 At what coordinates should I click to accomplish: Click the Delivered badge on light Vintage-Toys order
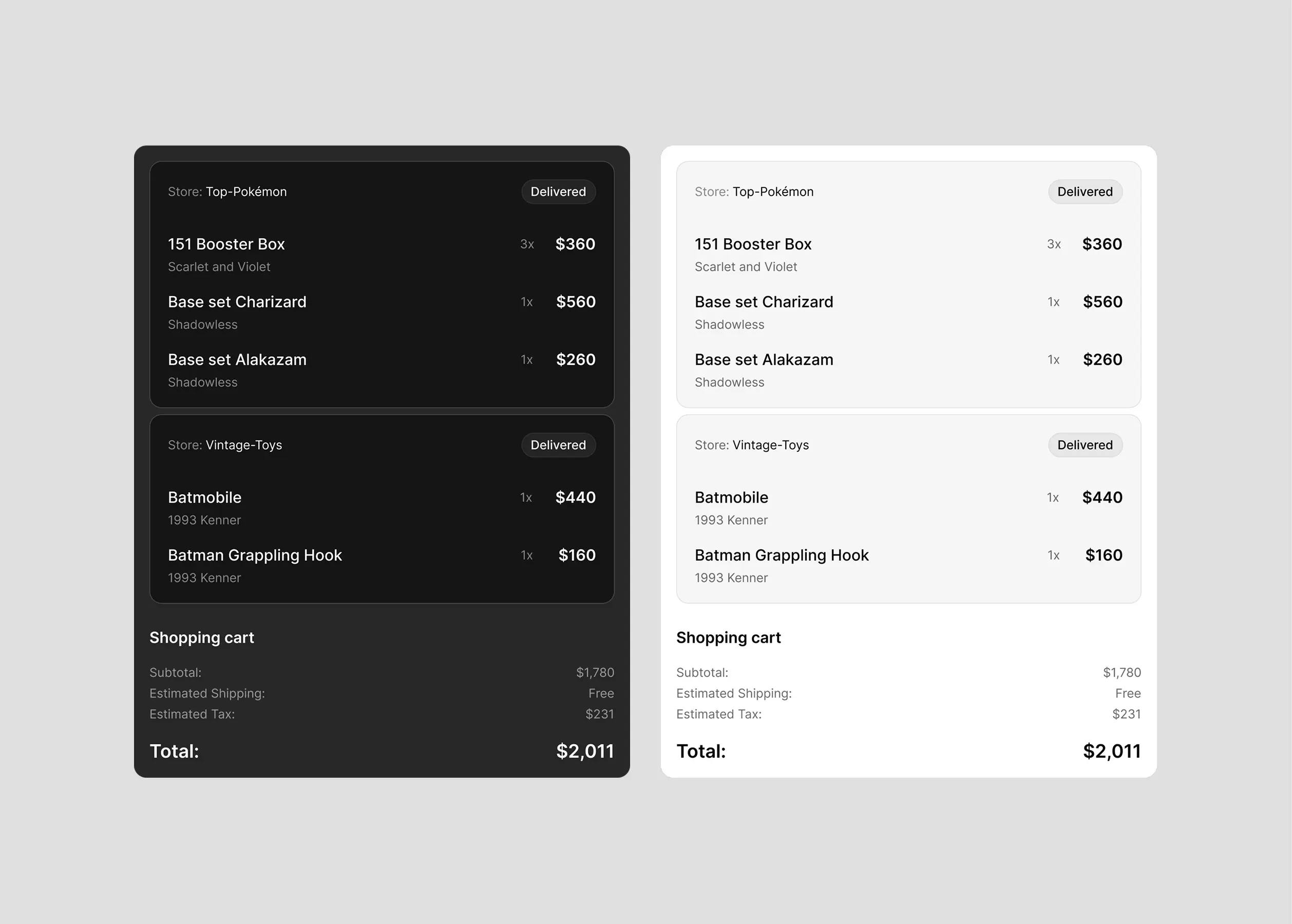[1086, 445]
